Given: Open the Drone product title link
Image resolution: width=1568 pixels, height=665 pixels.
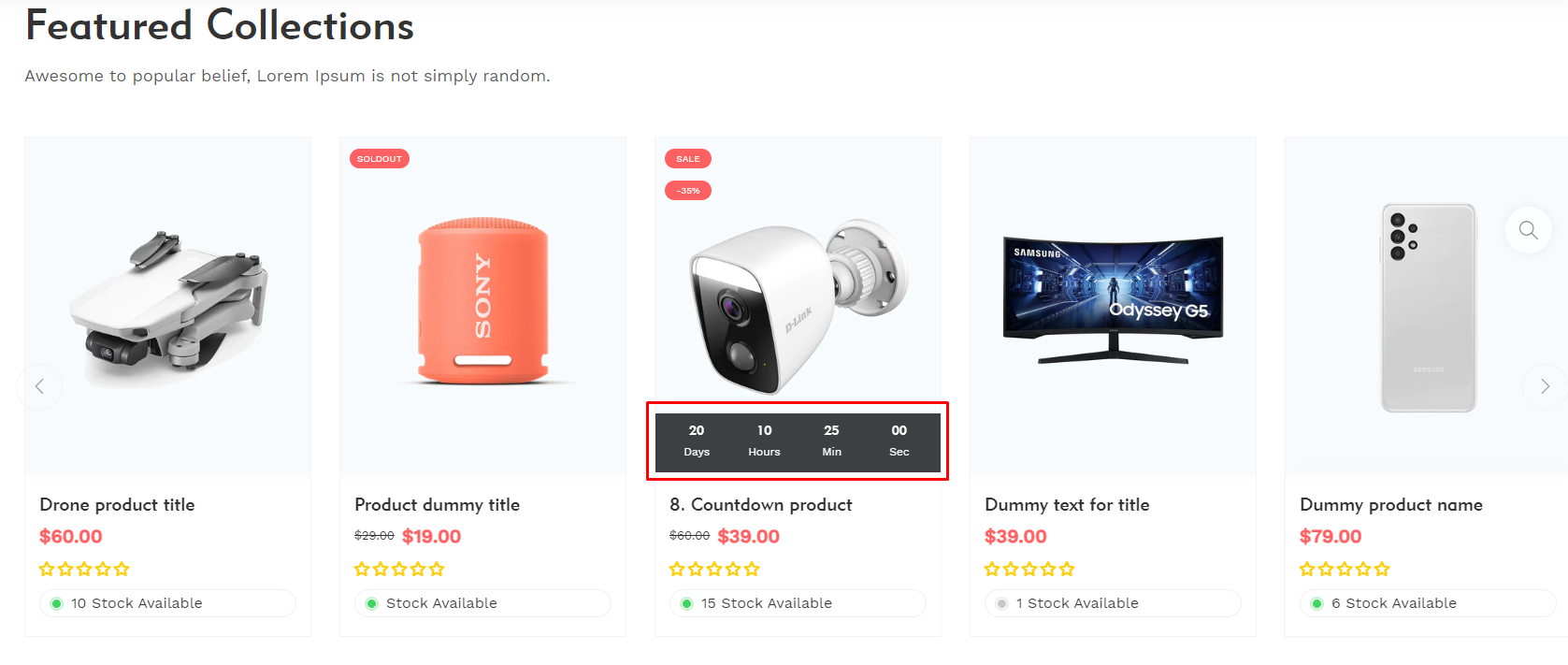Looking at the screenshot, I should click(x=117, y=505).
